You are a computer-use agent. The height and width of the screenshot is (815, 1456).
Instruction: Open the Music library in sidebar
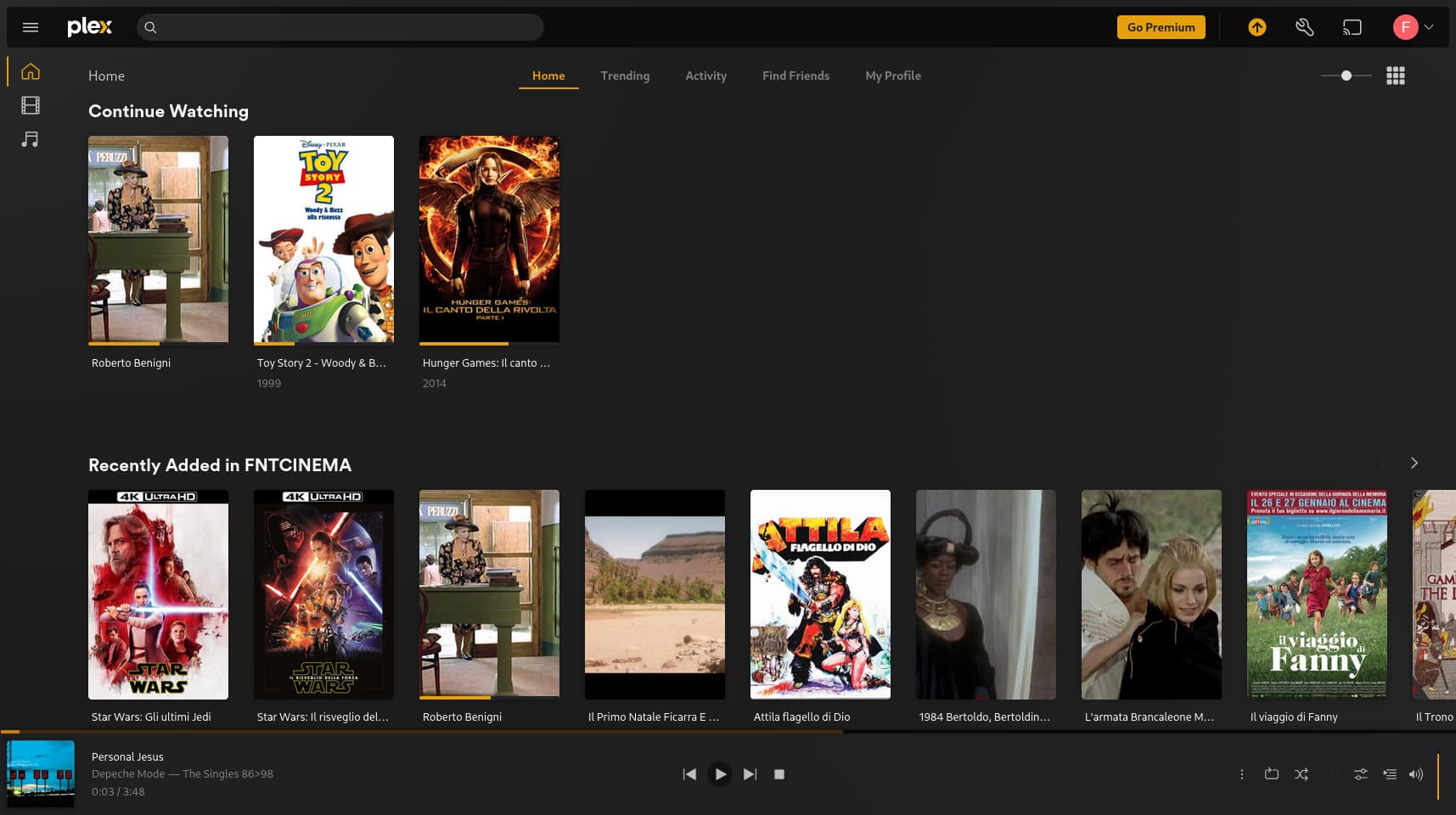(31, 139)
